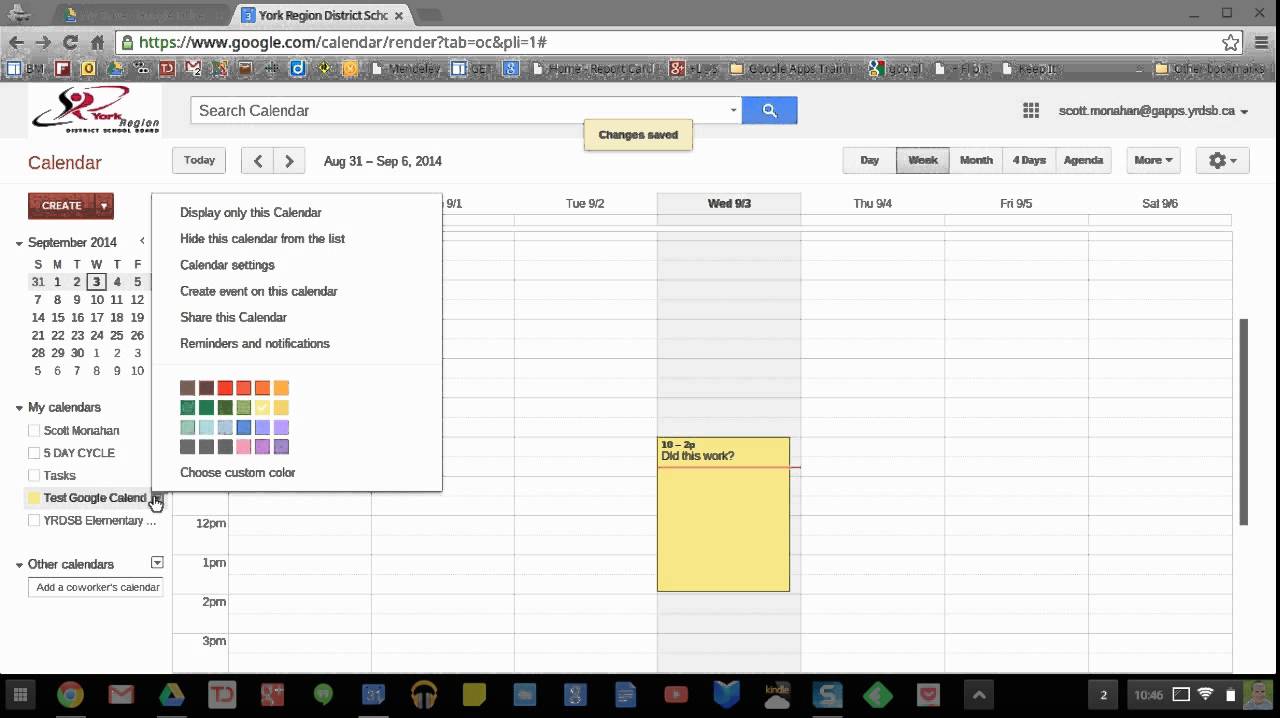Open the More dropdown
Viewport: 1280px width, 718px height.
(x=1153, y=160)
